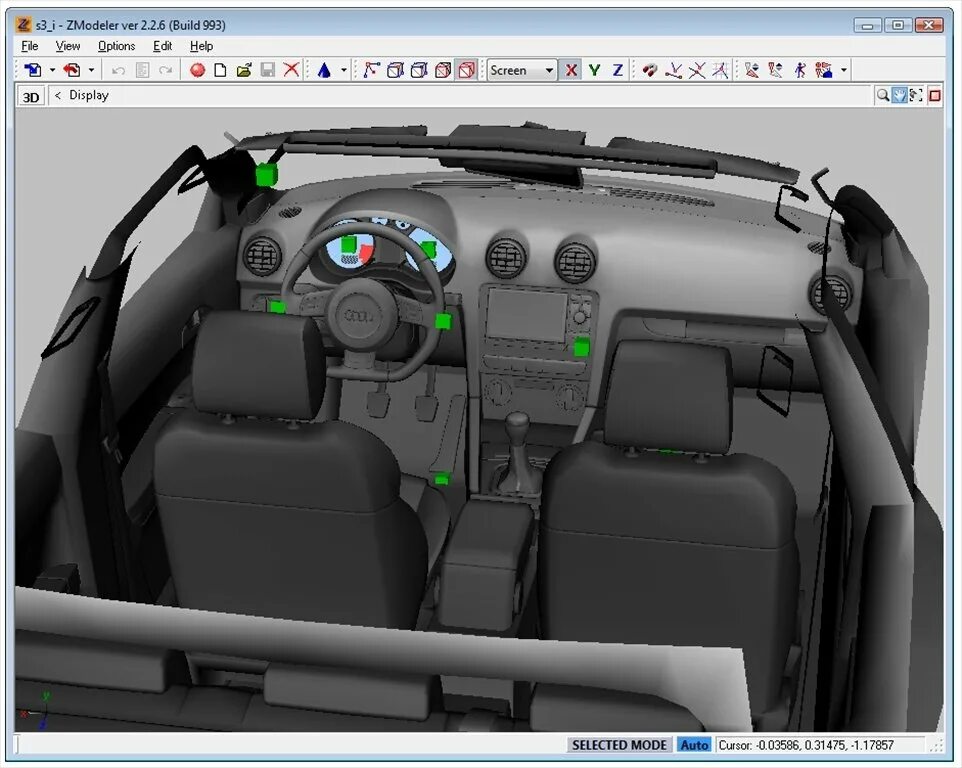The image size is (962, 768).
Task: Click the red X delete icon
Action: (x=291, y=70)
